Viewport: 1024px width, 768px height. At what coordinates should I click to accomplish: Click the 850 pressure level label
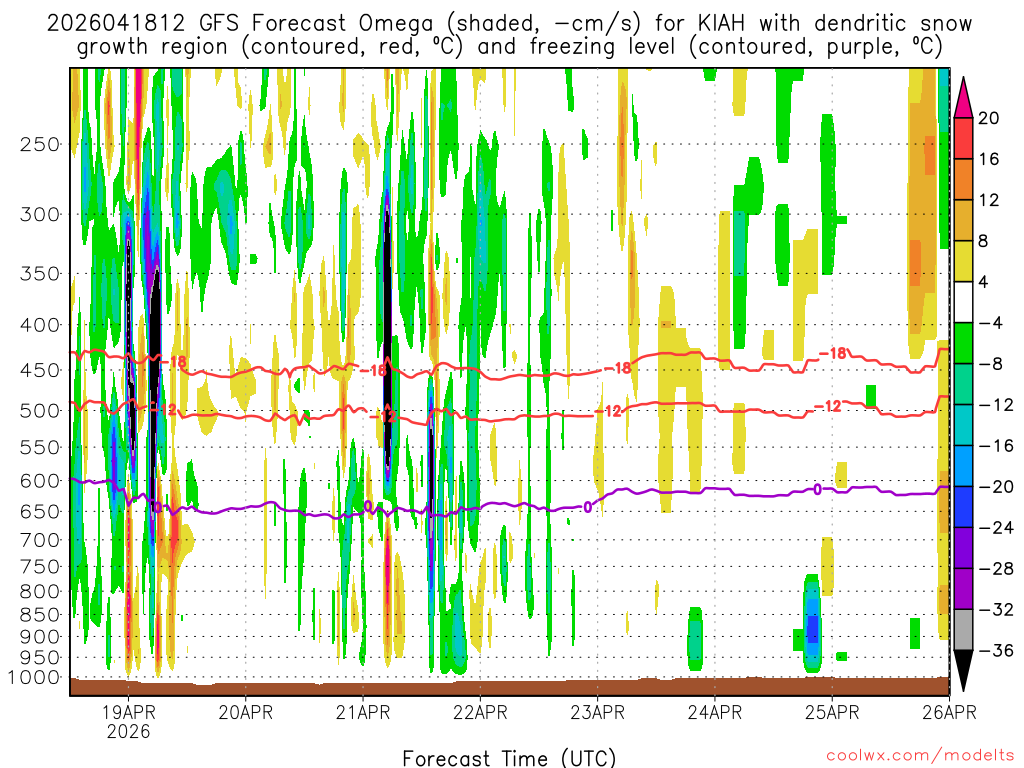tap(40, 615)
